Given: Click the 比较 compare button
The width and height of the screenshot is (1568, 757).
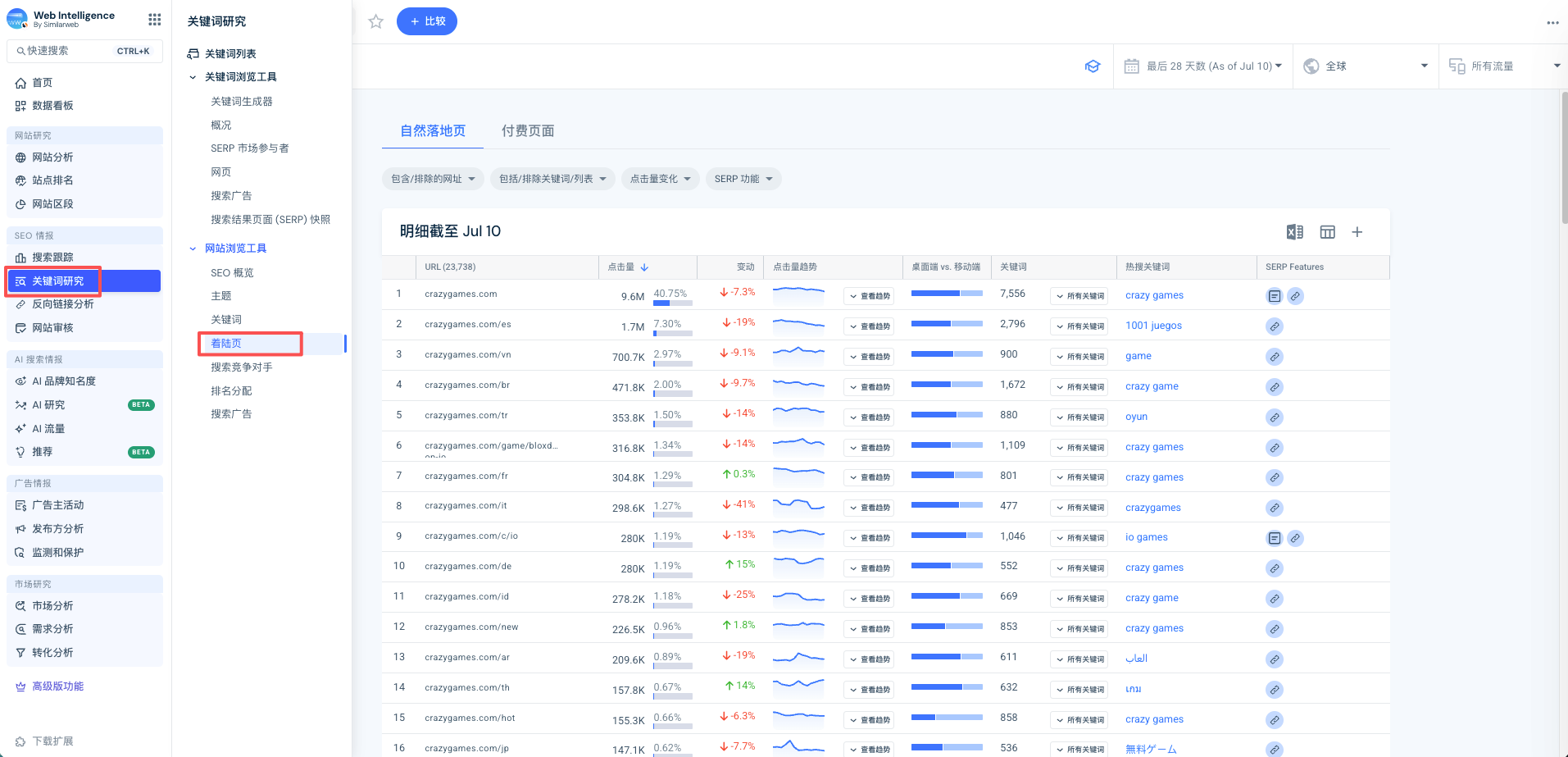Looking at the screenshot, I should pyautogui.click(x=427, y=21).
